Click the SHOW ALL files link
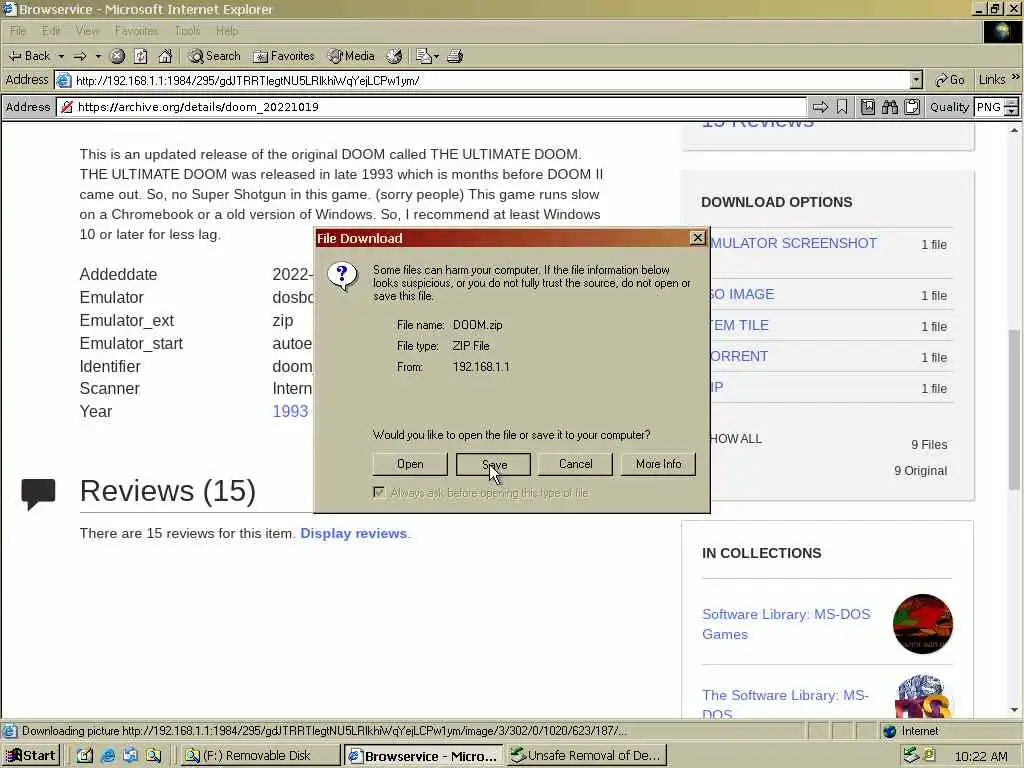The width and height of the screenshot is (1024, 768). coord(736,439)
